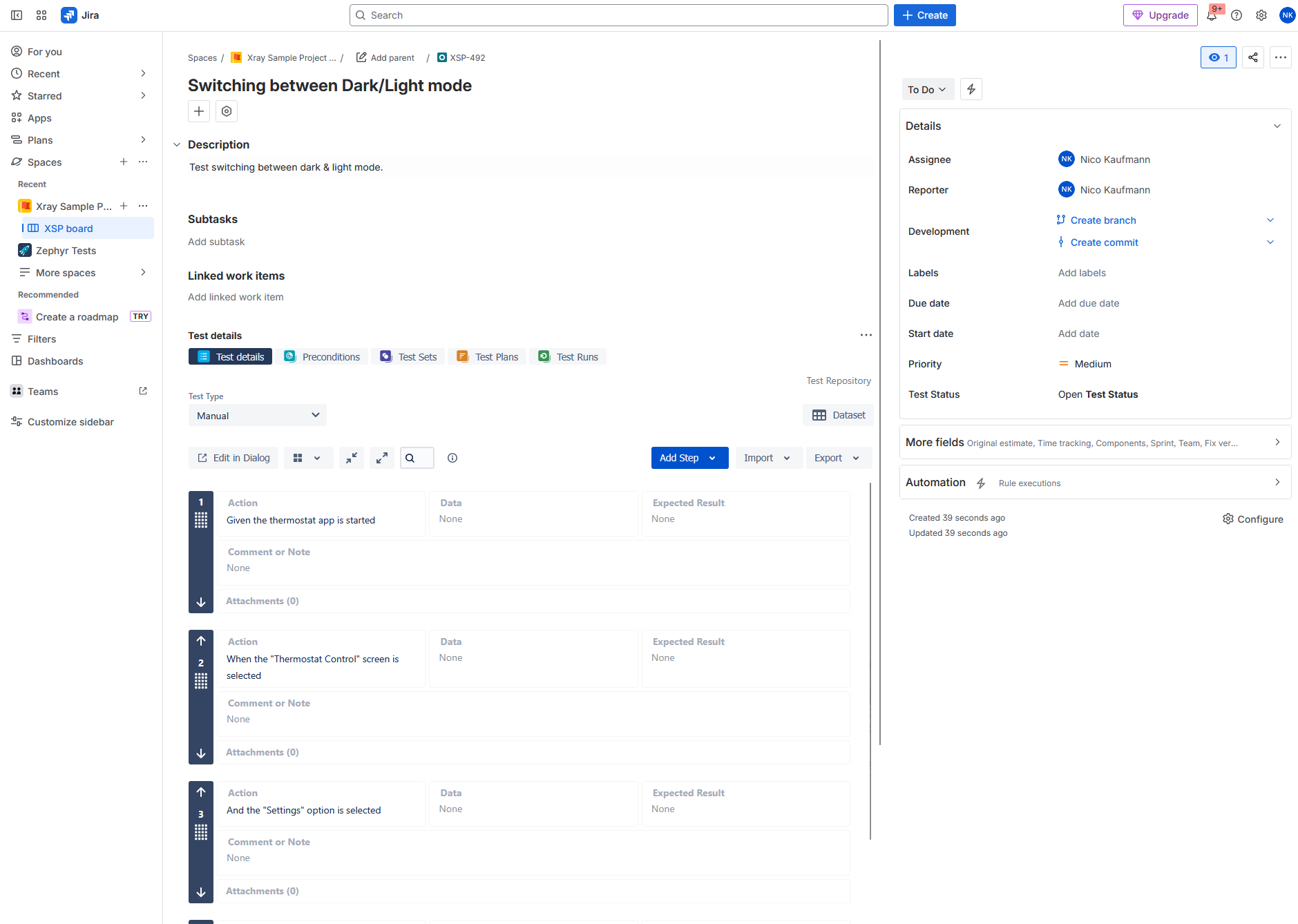Open the automation lightning bolt icon

[971, 89]
